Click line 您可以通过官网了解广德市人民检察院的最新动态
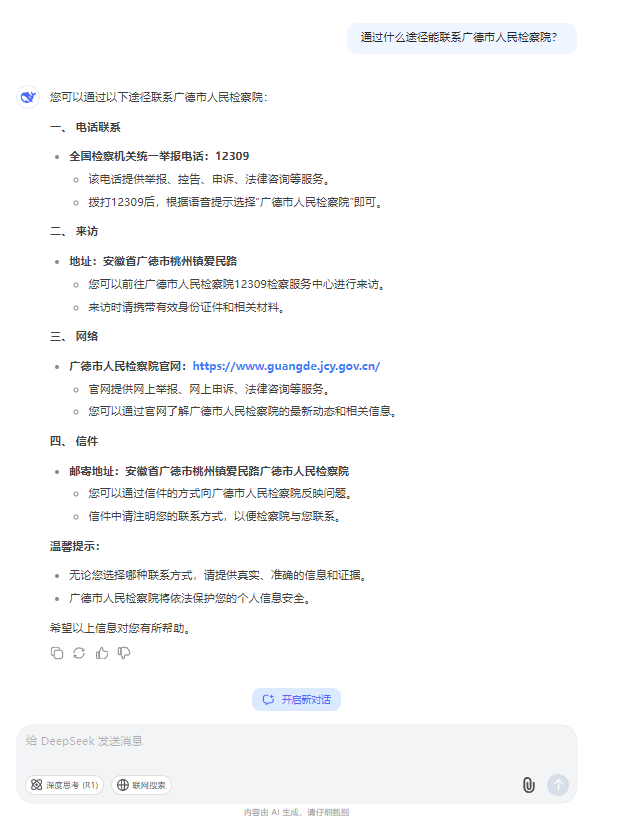 (x=243, y=412)
